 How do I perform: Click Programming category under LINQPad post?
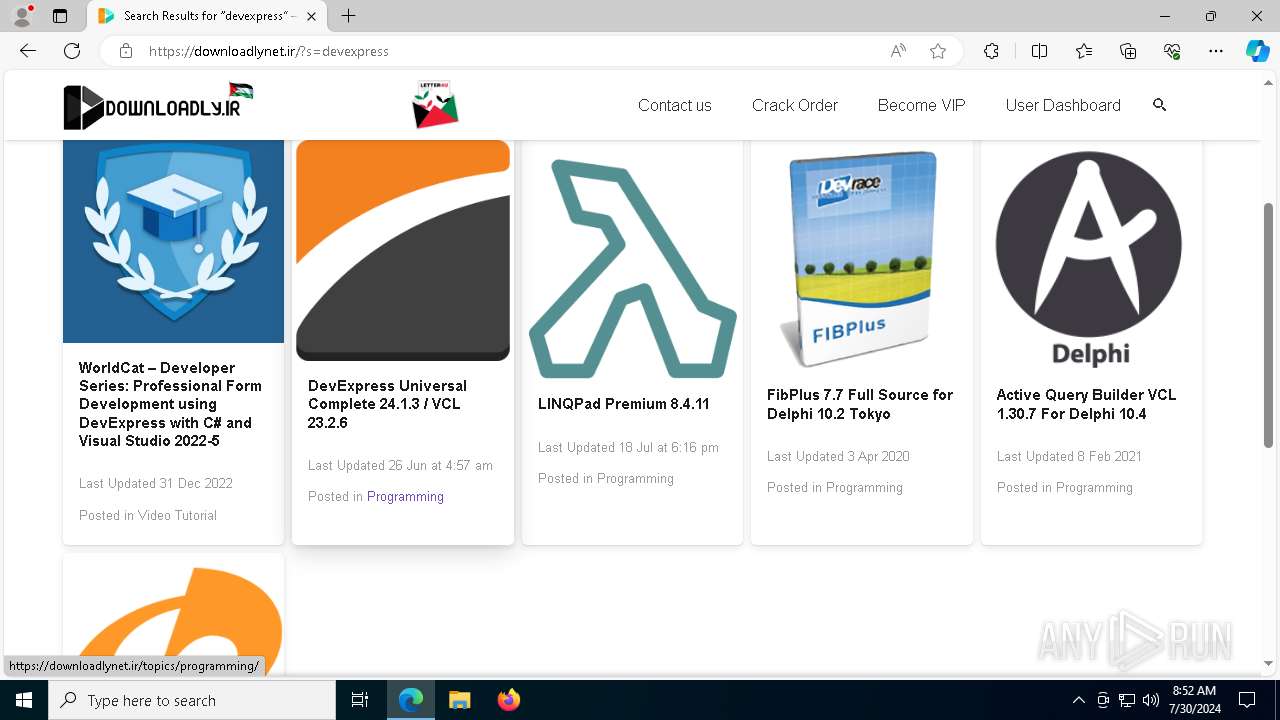tap(635, 478)
